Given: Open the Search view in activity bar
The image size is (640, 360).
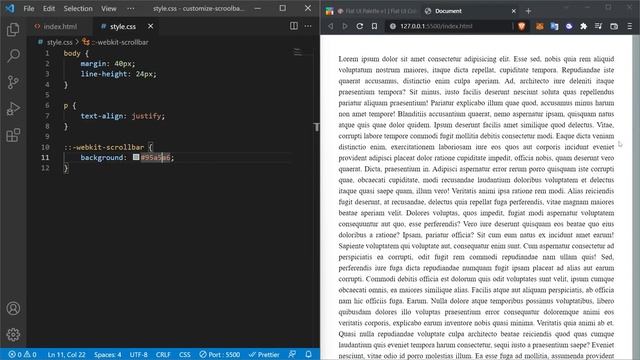Looking at the screenshot, I should [x=13, y=56].
